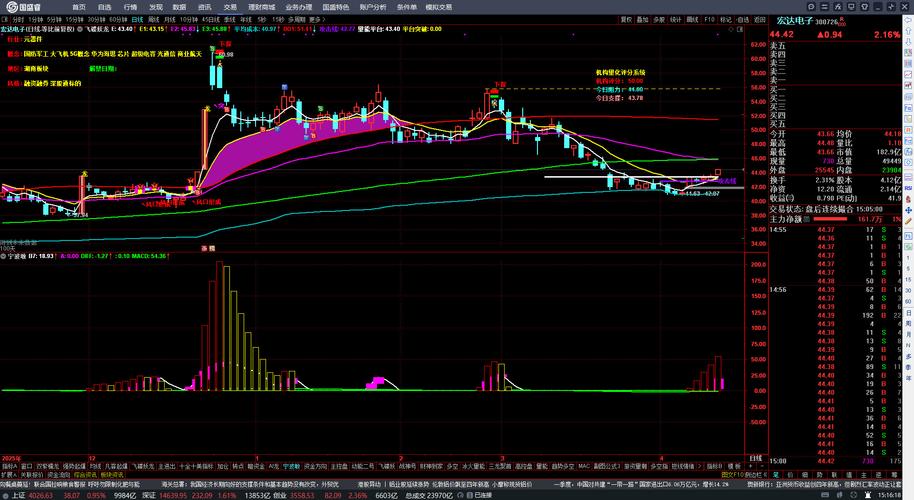Viewport: 914px width, 500px height.
Task: Click the 国盛 logo at top left
Action: 22,7
